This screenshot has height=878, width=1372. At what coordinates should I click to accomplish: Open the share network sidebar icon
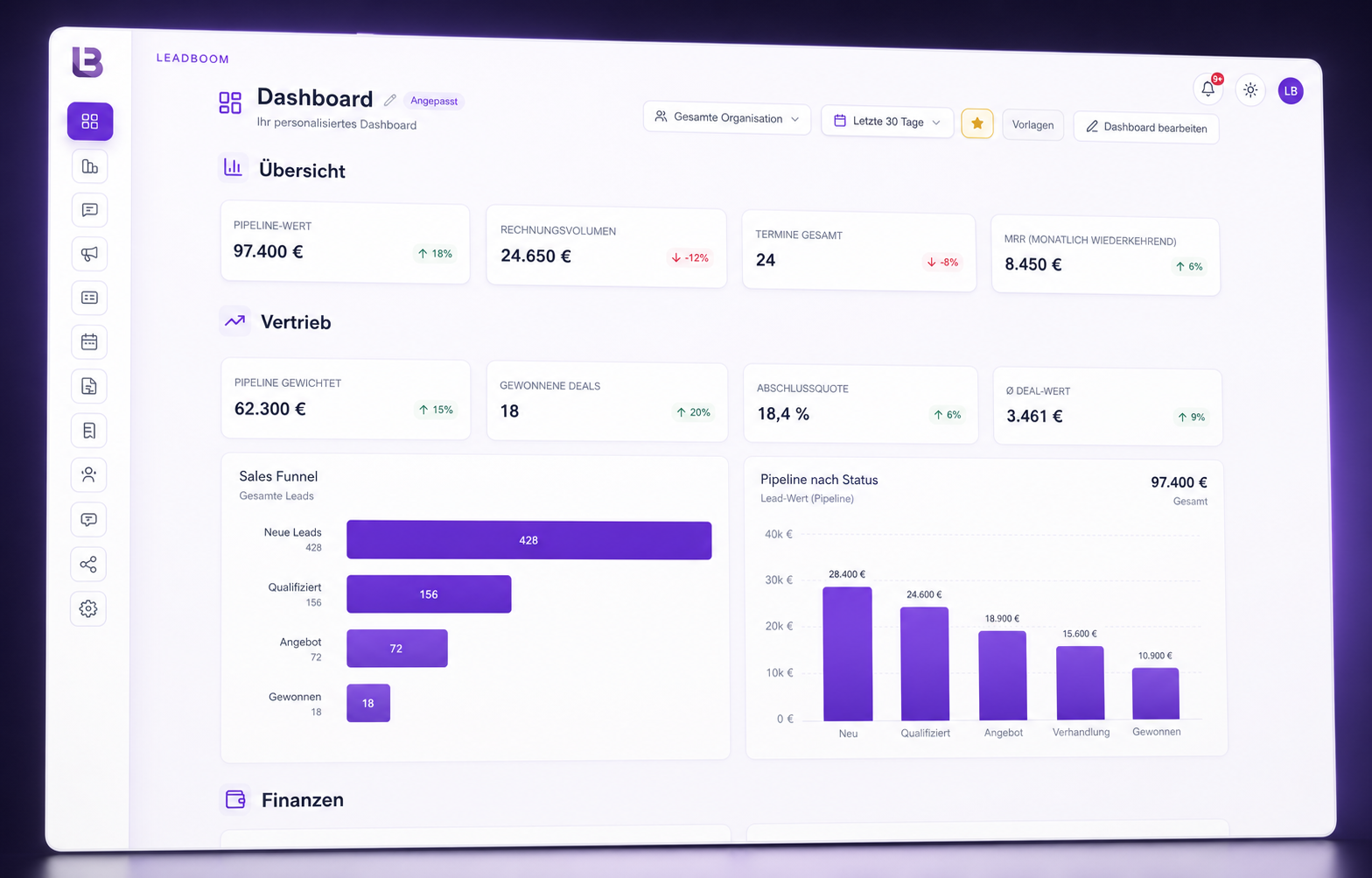coord(88,564)
